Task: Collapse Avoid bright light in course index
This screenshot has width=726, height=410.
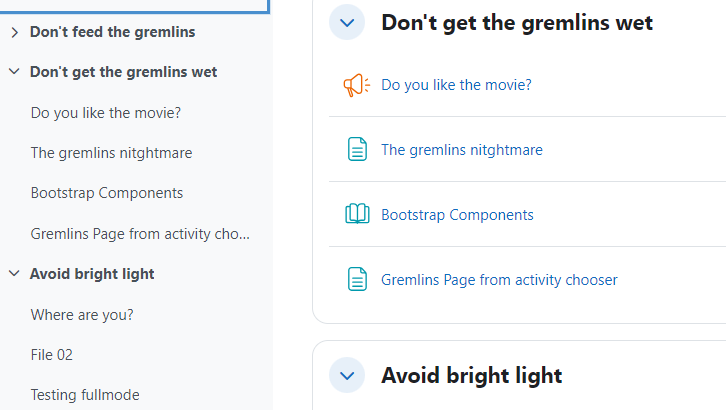Action: point(14,273)
